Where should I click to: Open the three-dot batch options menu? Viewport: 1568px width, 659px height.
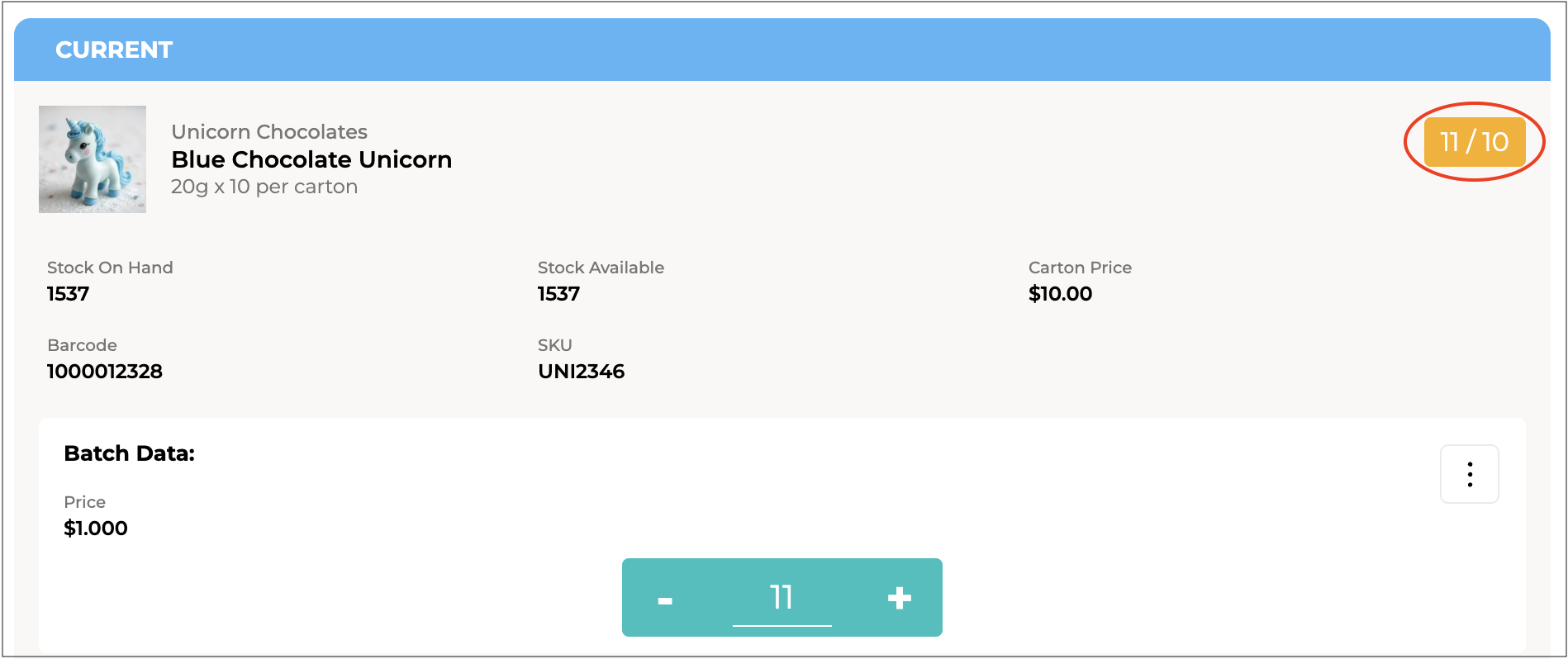[x=1469, y=474]
